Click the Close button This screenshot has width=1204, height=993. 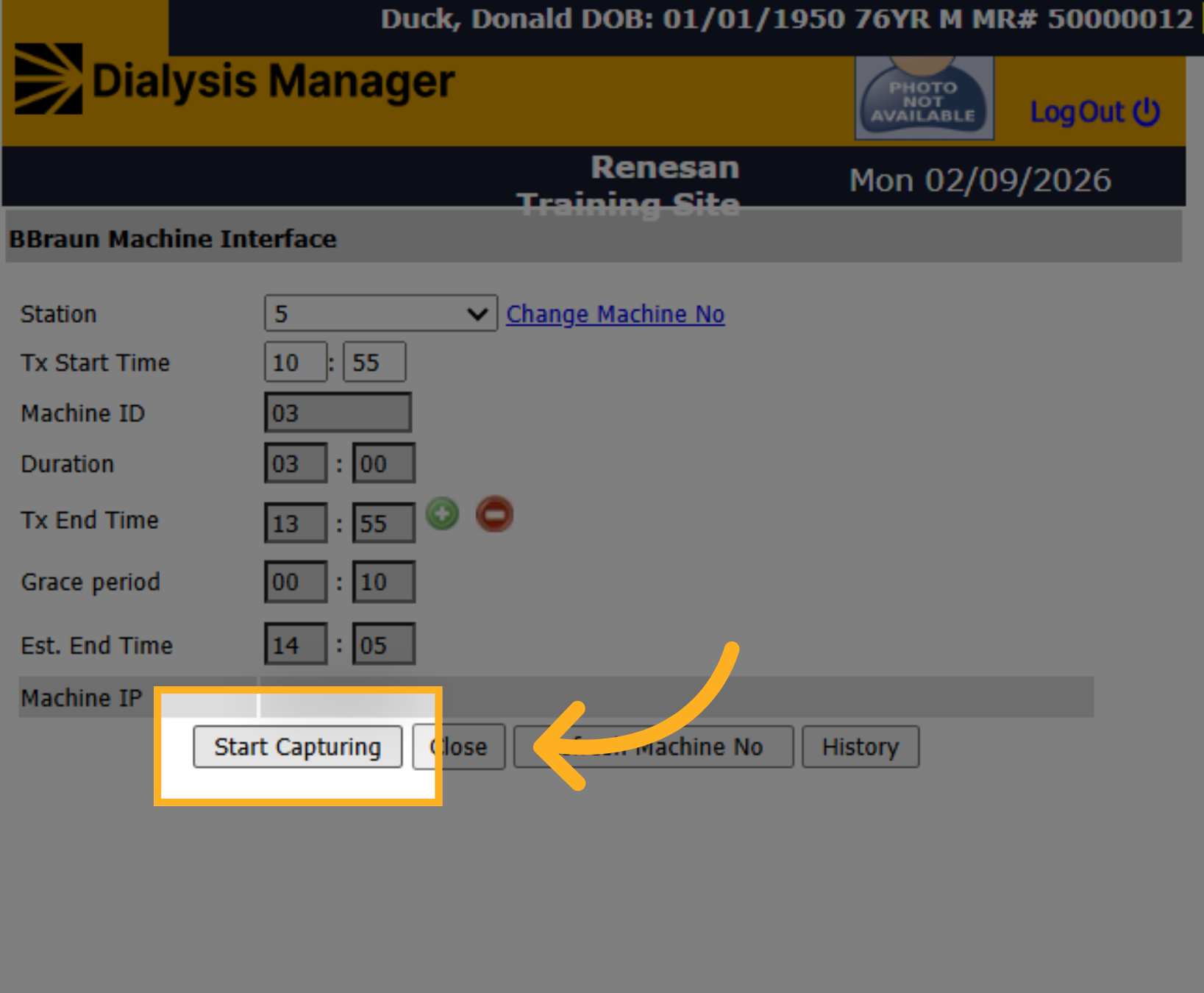pyautogui.click(x=459, y=747)
